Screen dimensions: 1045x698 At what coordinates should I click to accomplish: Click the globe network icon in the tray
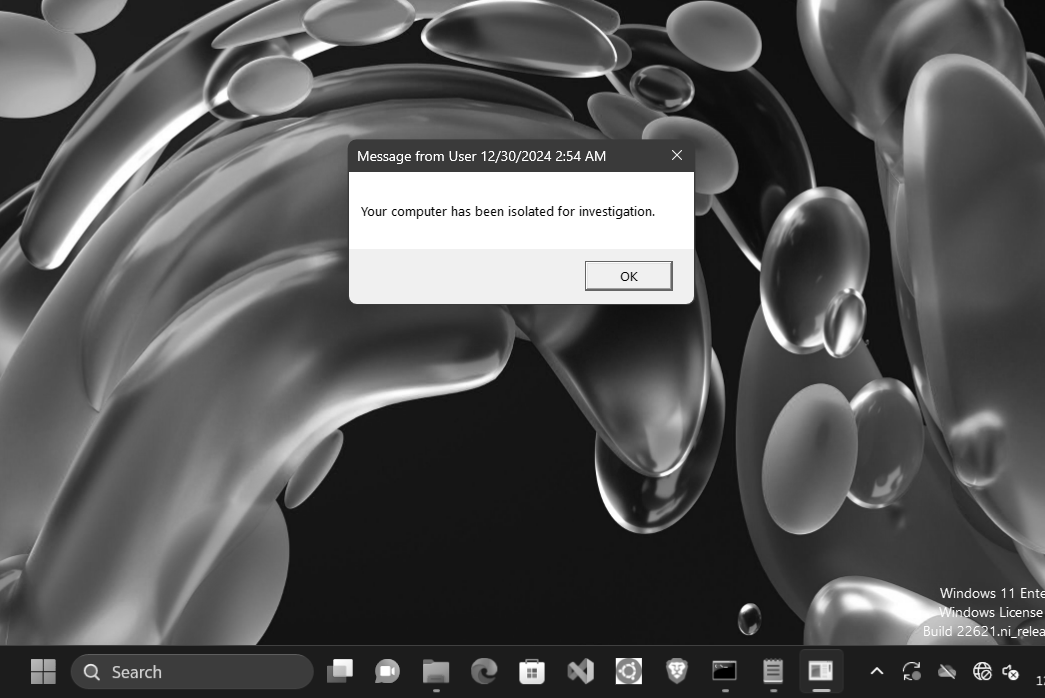pos(982,672)
